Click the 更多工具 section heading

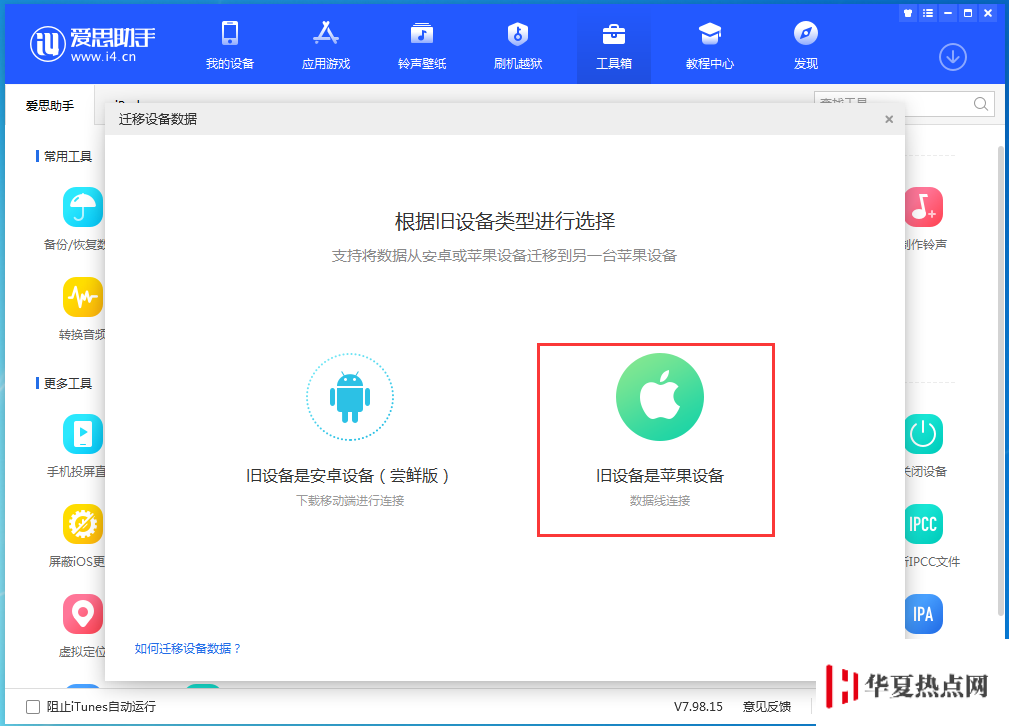pos(68,384)
